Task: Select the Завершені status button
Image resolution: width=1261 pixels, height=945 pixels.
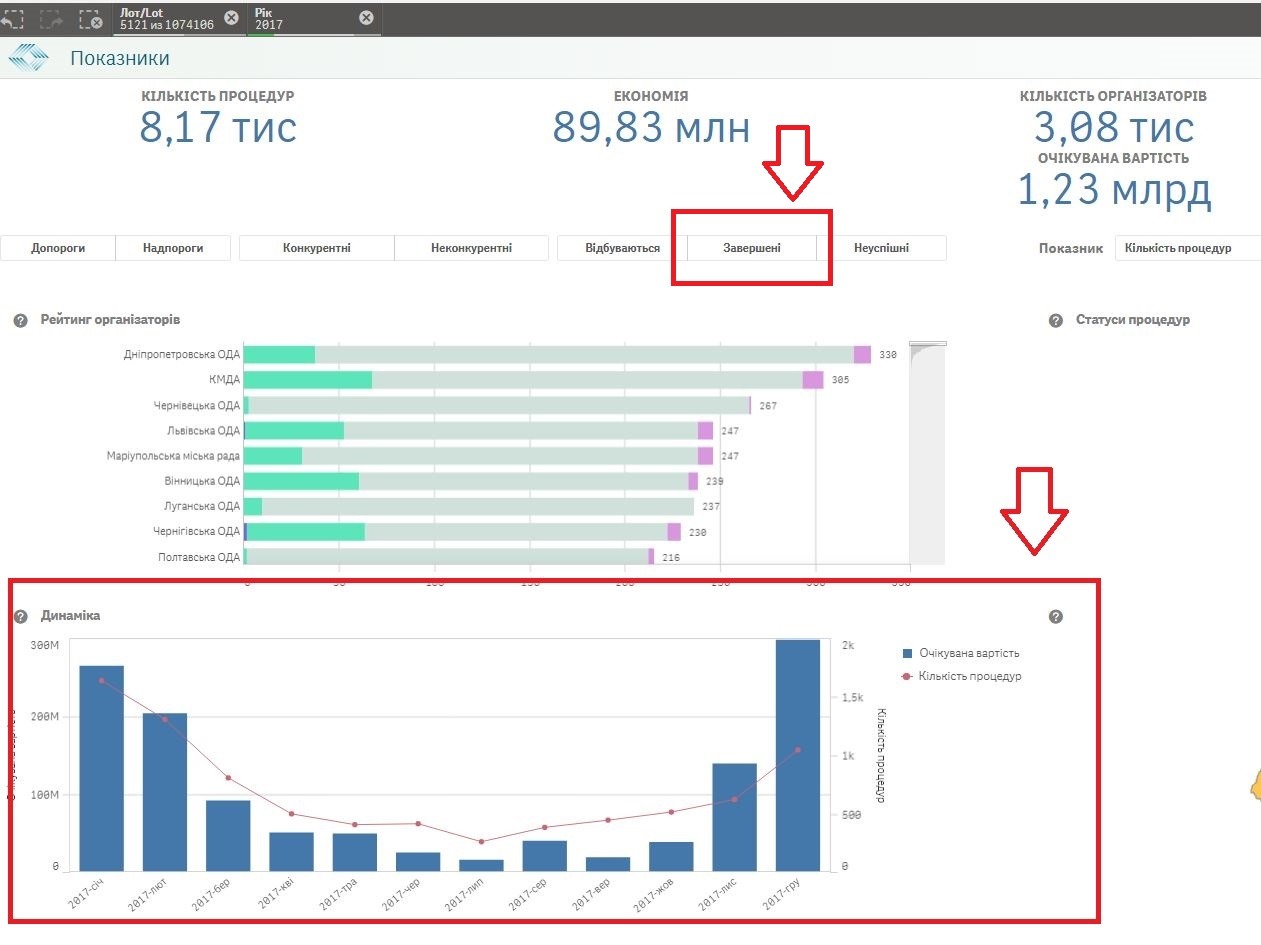Action: (752, 248)
